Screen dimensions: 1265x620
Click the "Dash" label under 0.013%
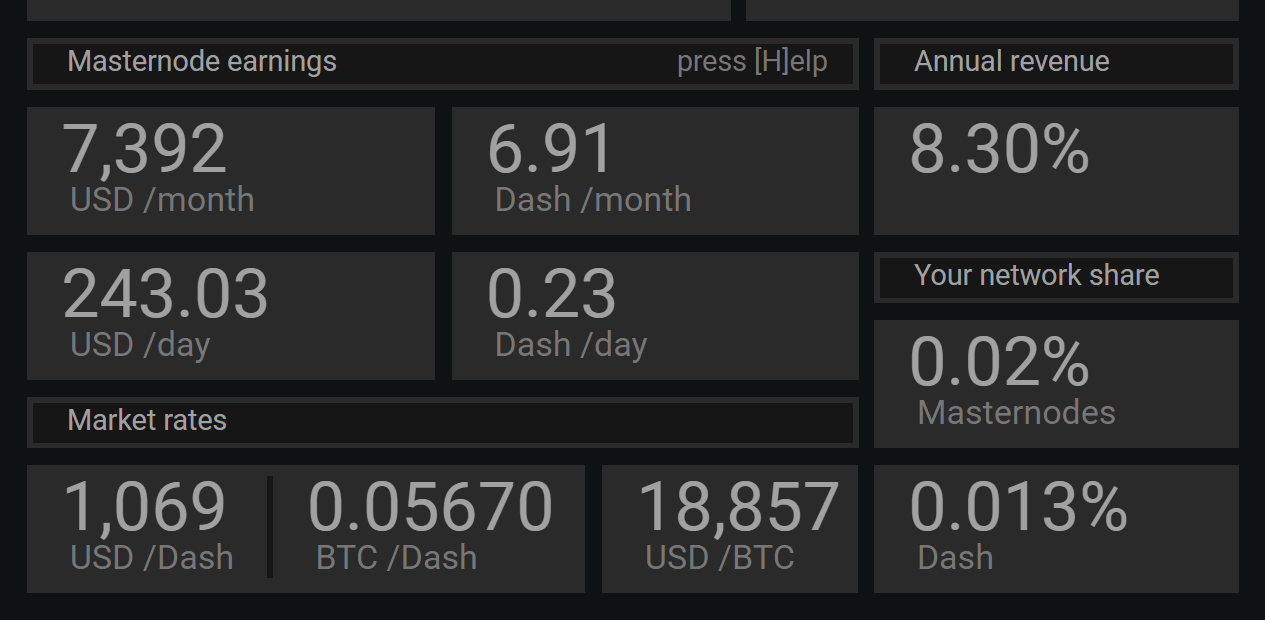pos(955,558)
